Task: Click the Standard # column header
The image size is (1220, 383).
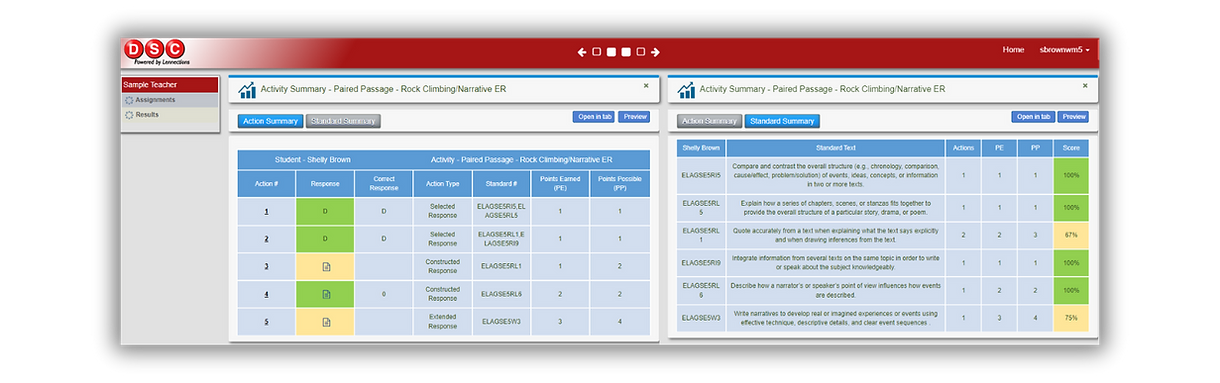Action: click(501, 183)
